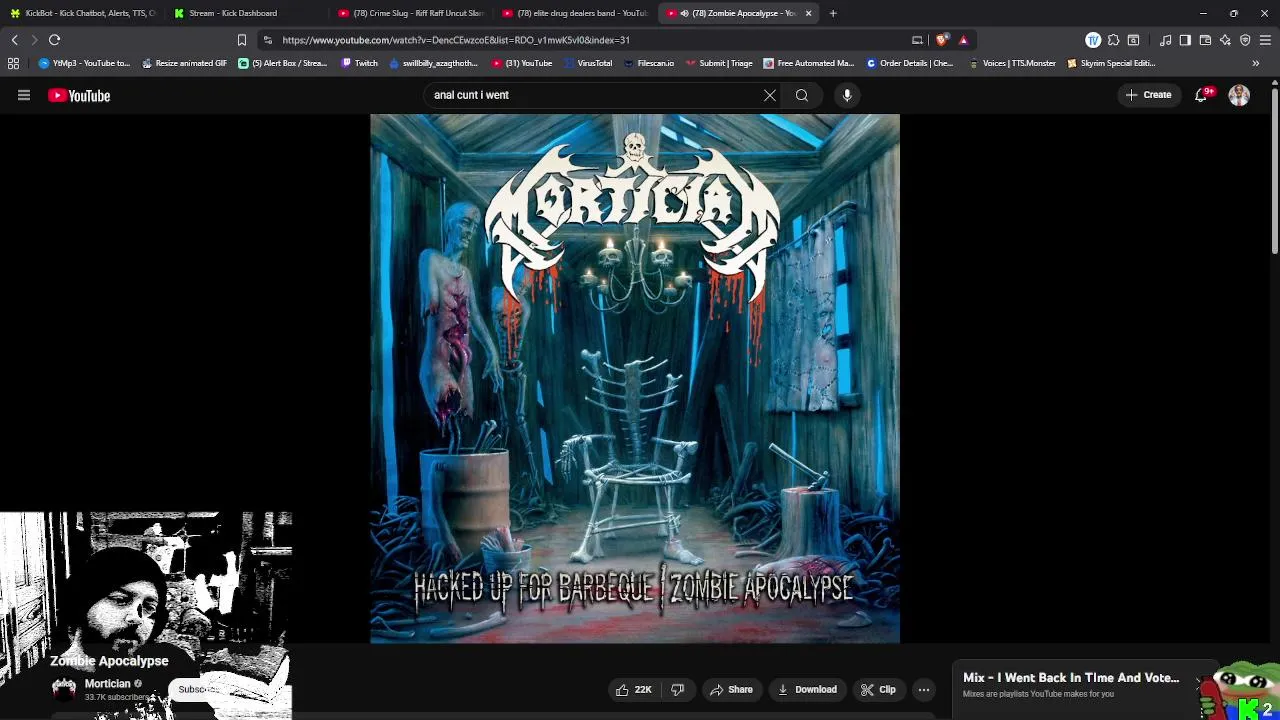This screenshot has width=1280, height=720.
Task: Bookmark this page with bookmark icon
Action: 241,40
